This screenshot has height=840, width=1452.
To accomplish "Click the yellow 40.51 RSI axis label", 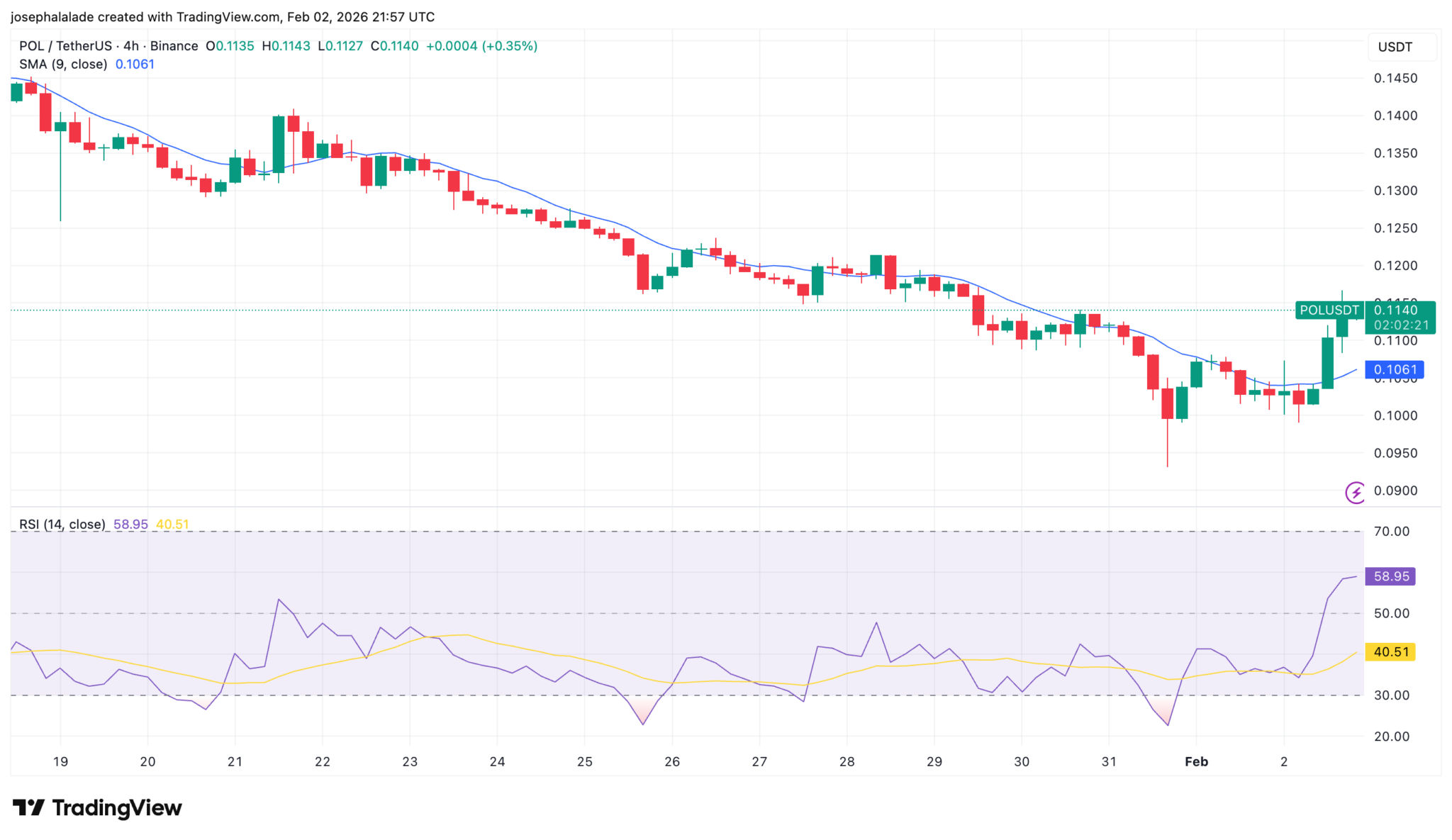I will (x=1390, y=651).
